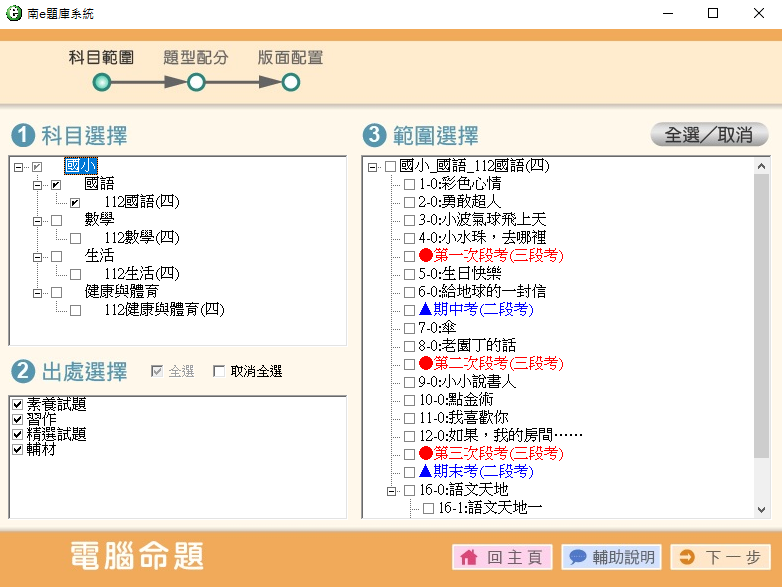Uncheck the 112國語(四) checkbox
Image resolution: width=782 pixels, height=587 pixels.
[x=75, y=203]
